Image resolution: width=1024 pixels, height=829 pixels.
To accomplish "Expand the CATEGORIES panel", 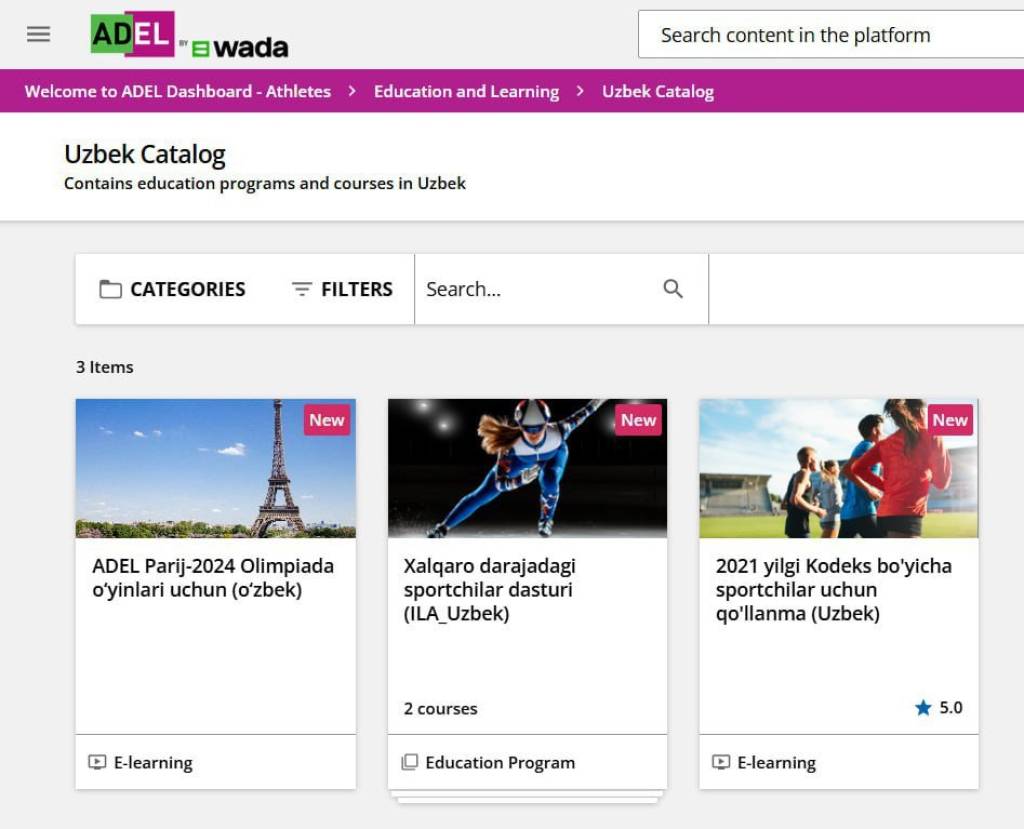I will 187,289.
